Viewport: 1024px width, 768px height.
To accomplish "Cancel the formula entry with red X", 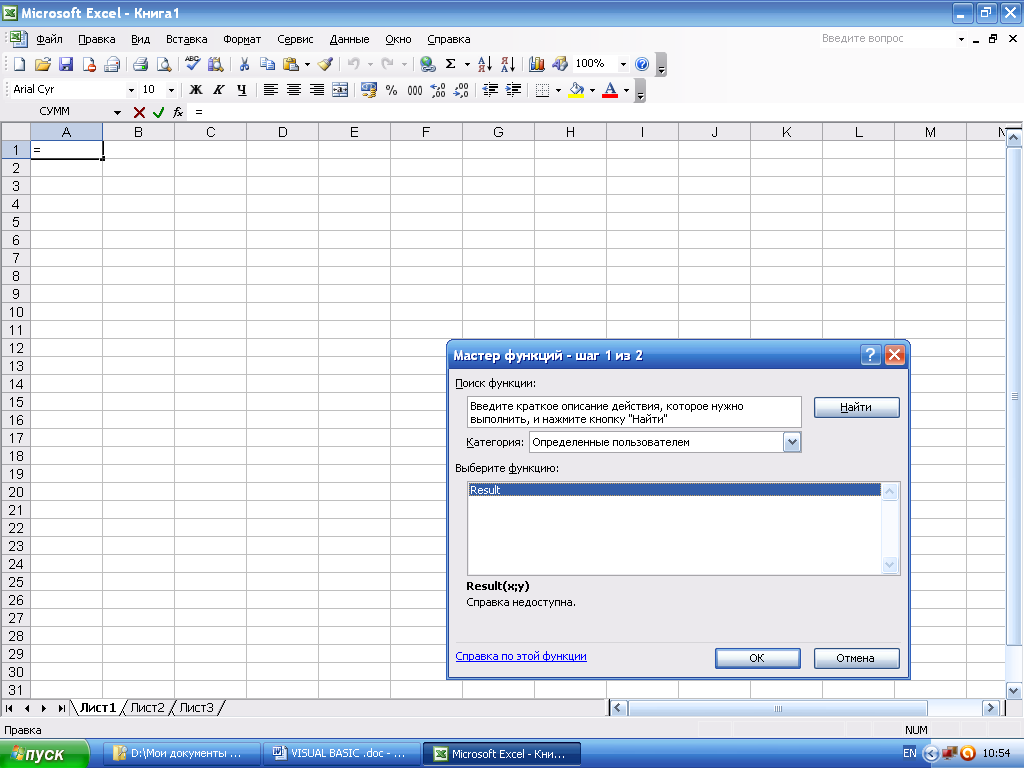I will pos(138,112).
